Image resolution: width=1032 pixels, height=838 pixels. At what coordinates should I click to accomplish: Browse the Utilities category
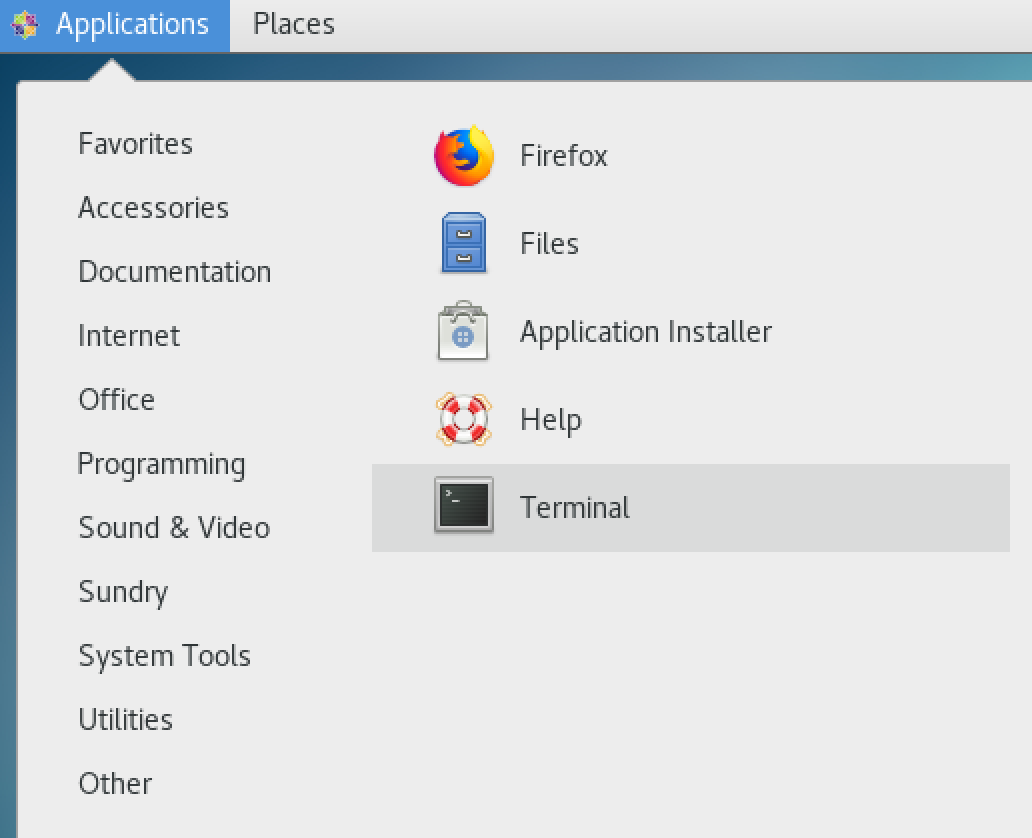[126, 720]
